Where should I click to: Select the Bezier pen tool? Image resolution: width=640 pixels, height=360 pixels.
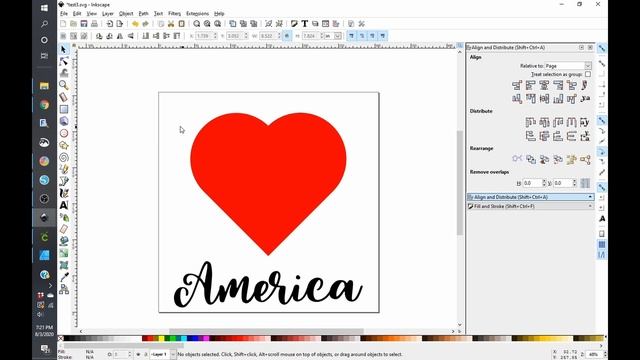click(64, 181)
